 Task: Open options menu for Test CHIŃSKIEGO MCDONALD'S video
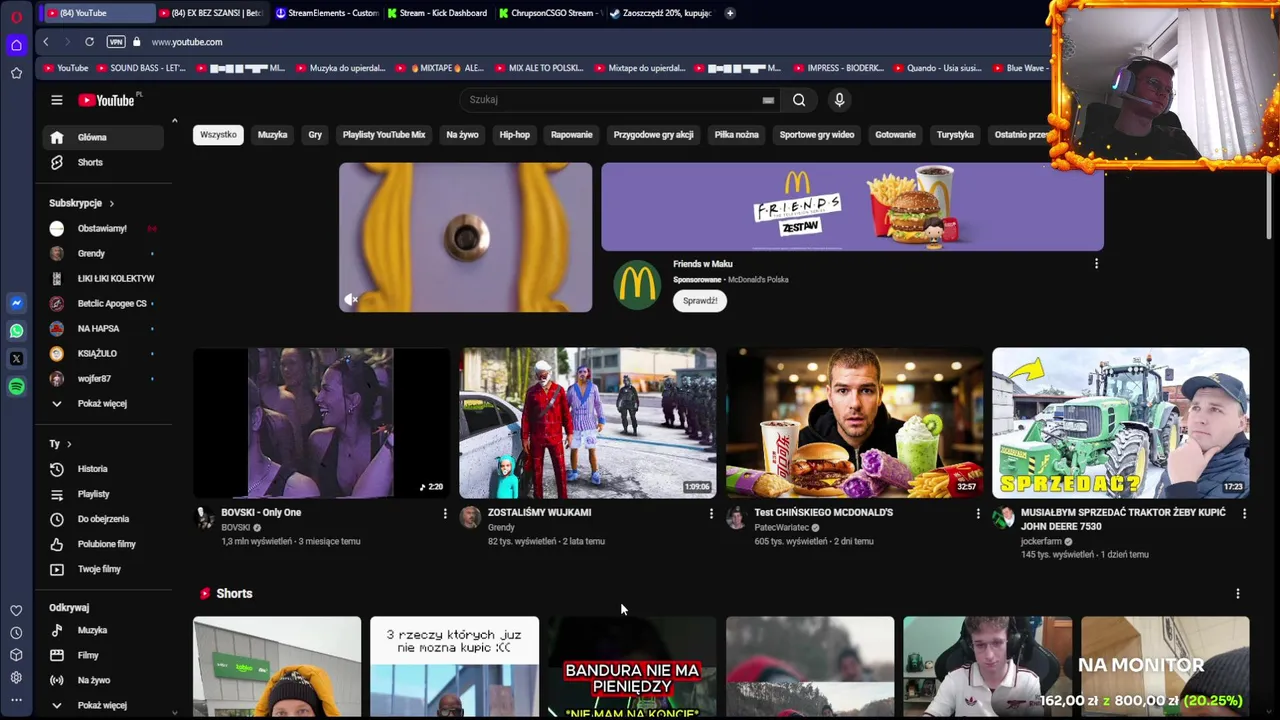pos(978,513)
